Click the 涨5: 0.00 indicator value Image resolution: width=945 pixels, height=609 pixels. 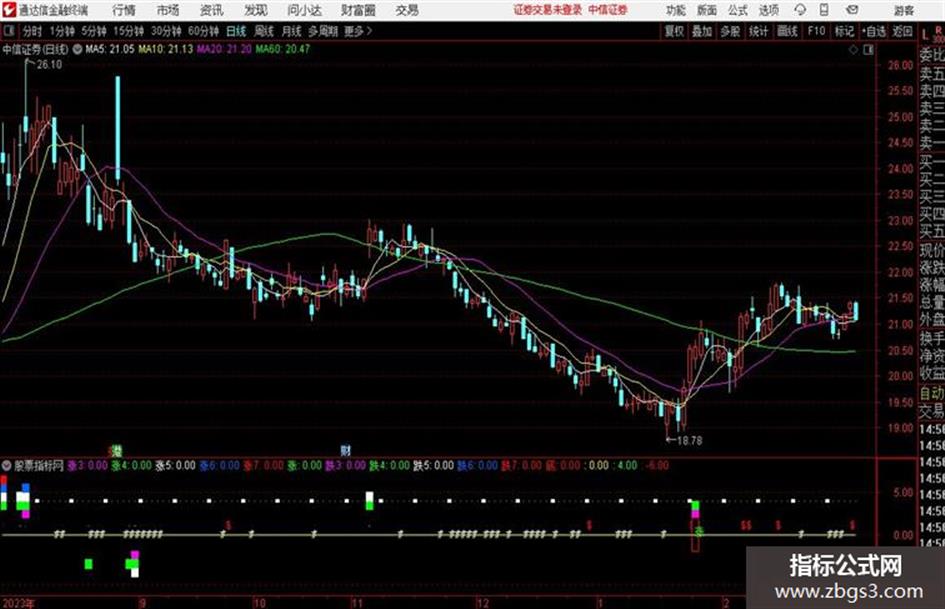[x=175, y=465]
